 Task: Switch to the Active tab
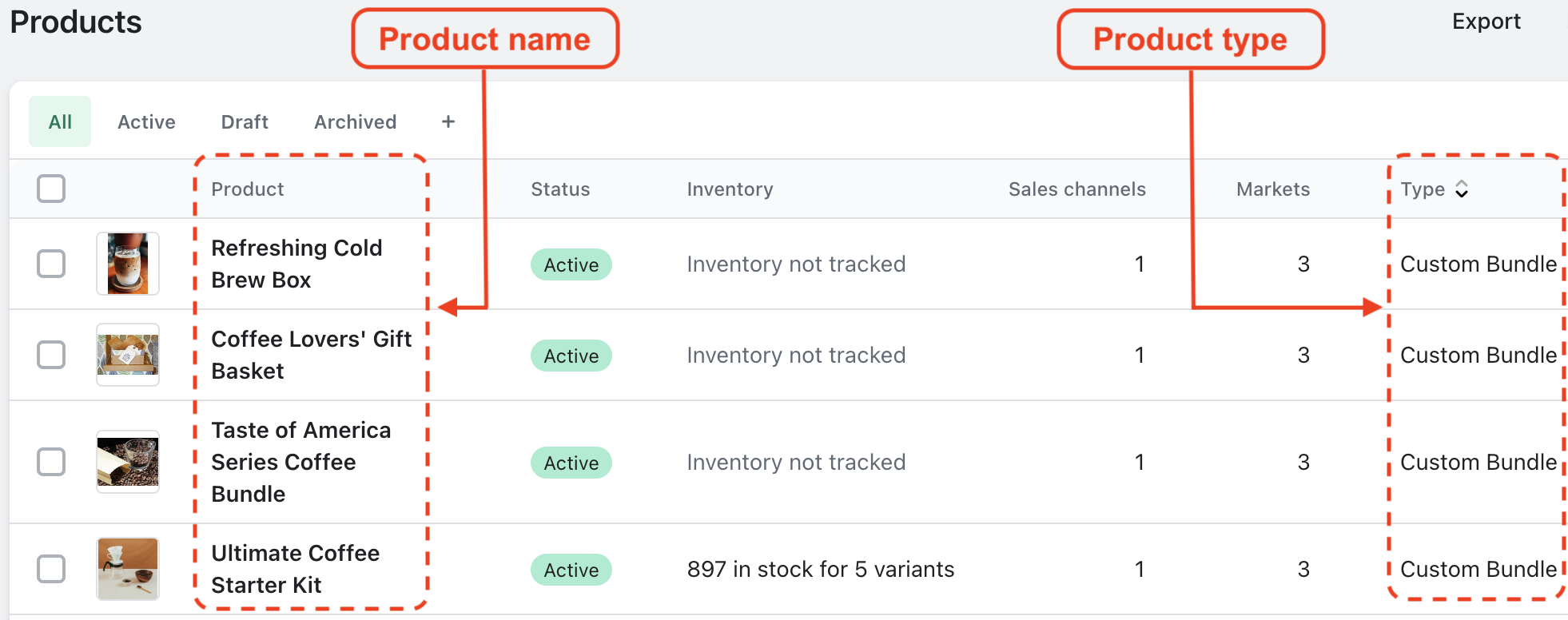coord(146,122)
